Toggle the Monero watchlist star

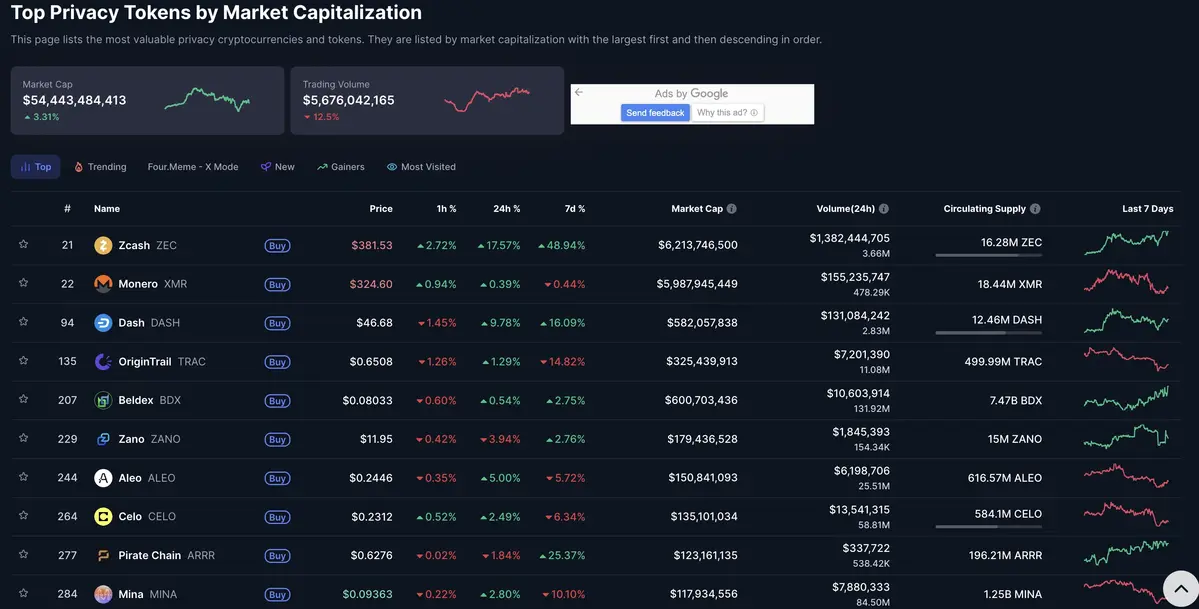(x=21, y=281)
